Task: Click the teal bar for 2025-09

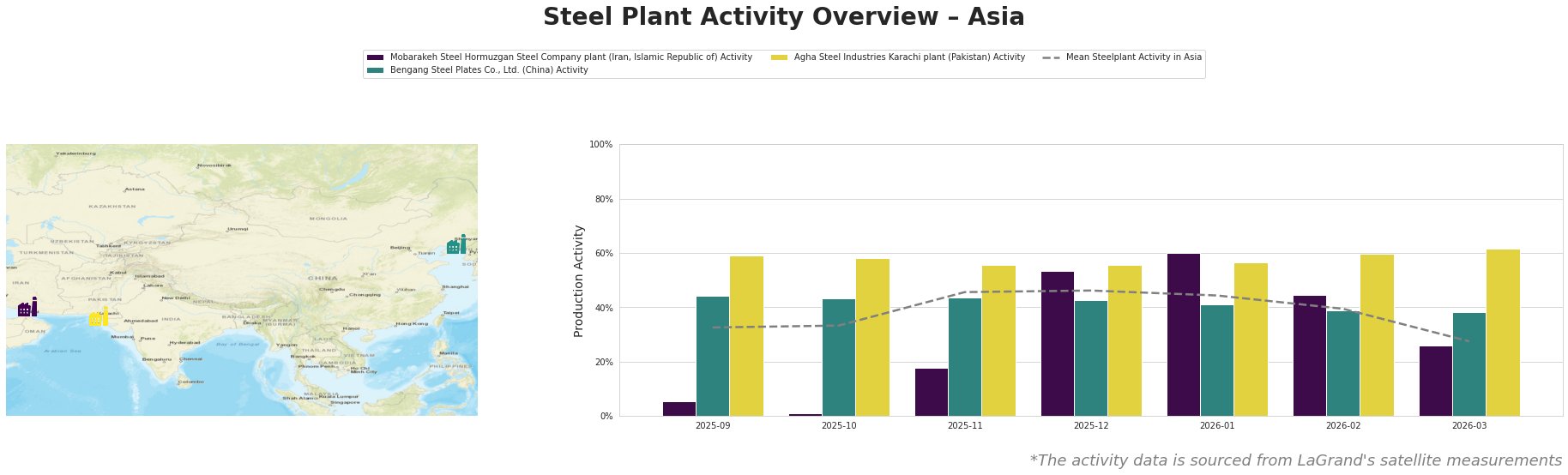Action: click(713, 356)
